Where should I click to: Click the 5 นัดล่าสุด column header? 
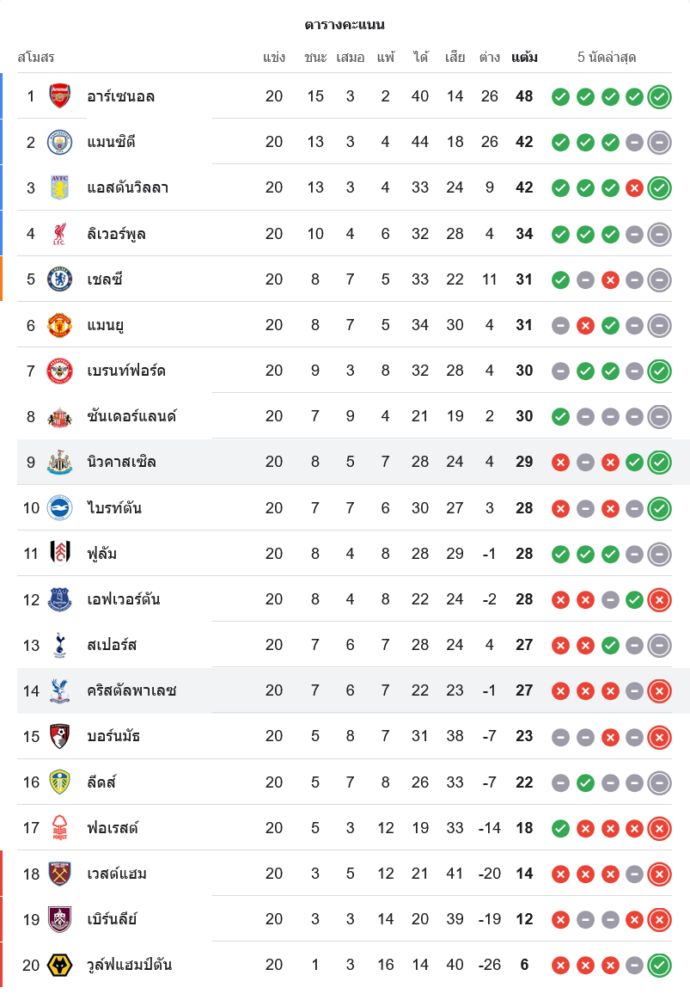click(607, 57)
